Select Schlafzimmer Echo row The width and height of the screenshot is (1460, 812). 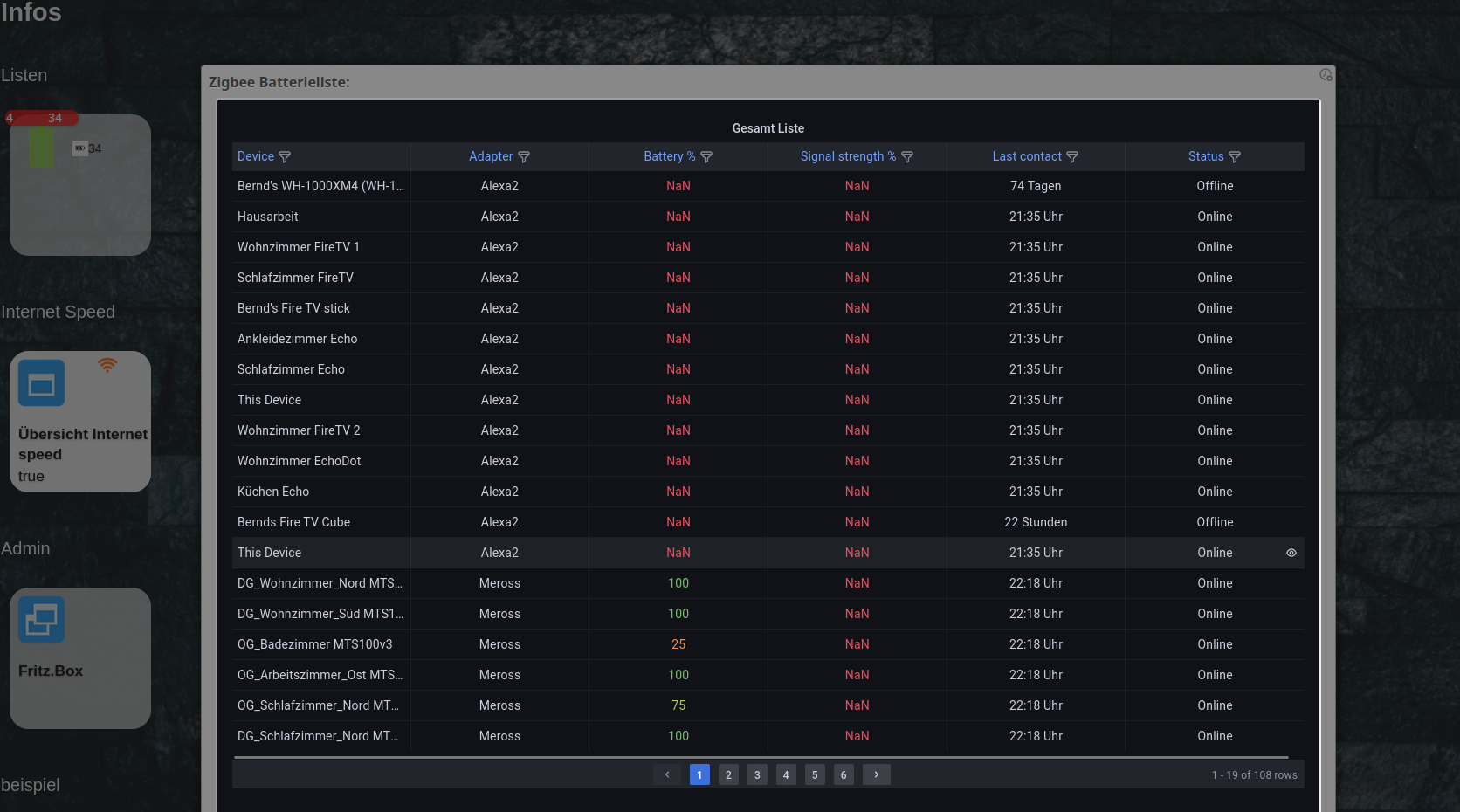[768, 369]
